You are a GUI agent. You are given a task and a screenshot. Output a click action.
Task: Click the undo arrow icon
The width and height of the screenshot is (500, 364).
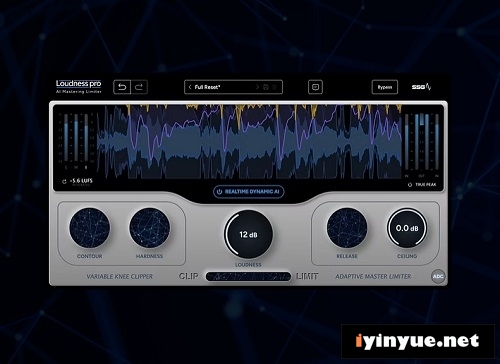click(122, 87)
